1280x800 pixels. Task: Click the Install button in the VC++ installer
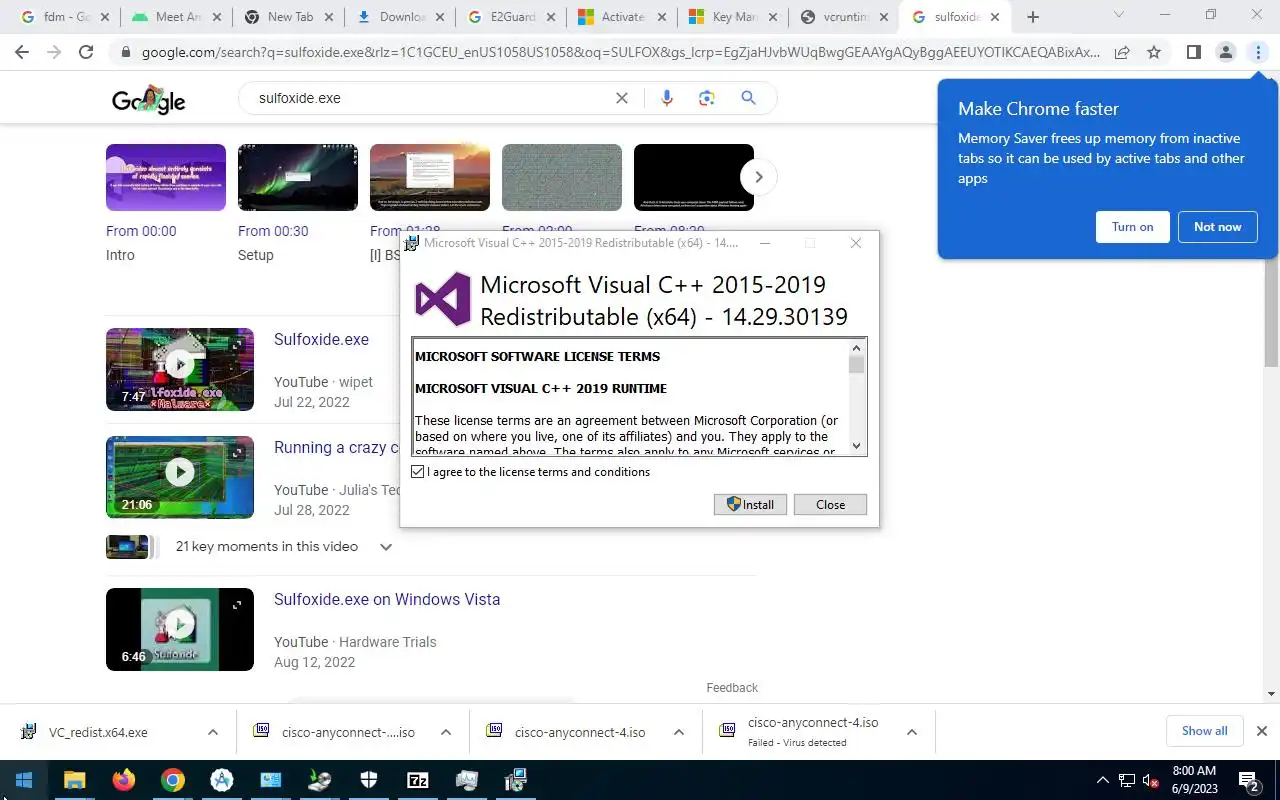pos(750,505)
